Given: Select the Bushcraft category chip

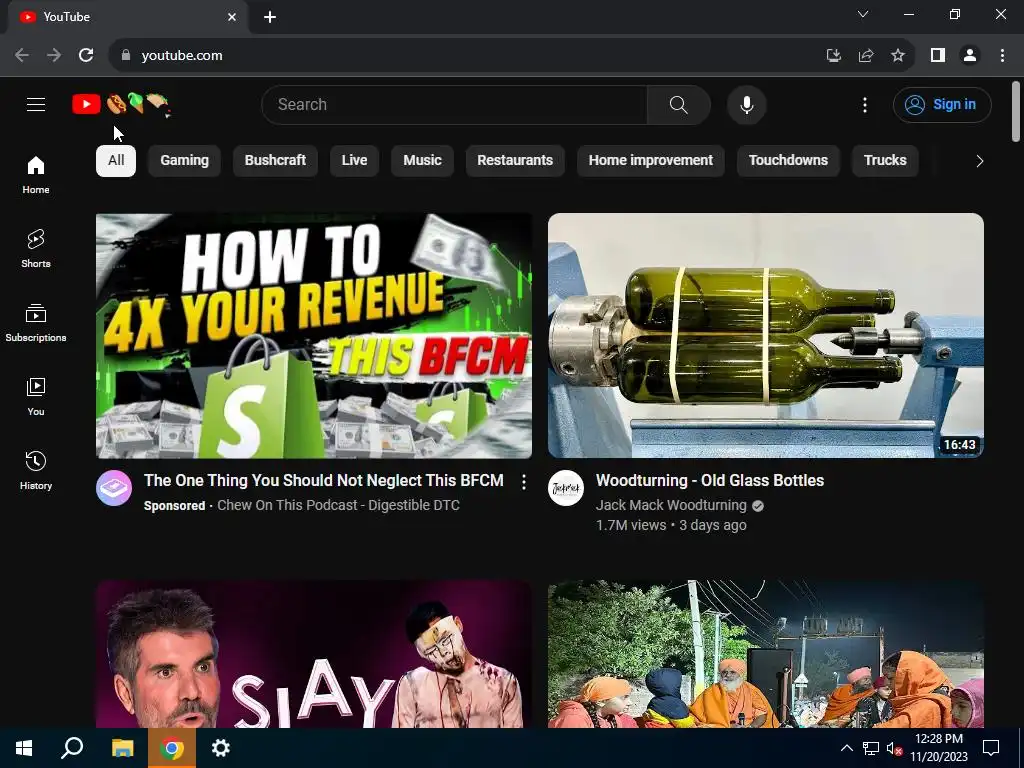Looking at the screenshot, I should pos(275,161).
